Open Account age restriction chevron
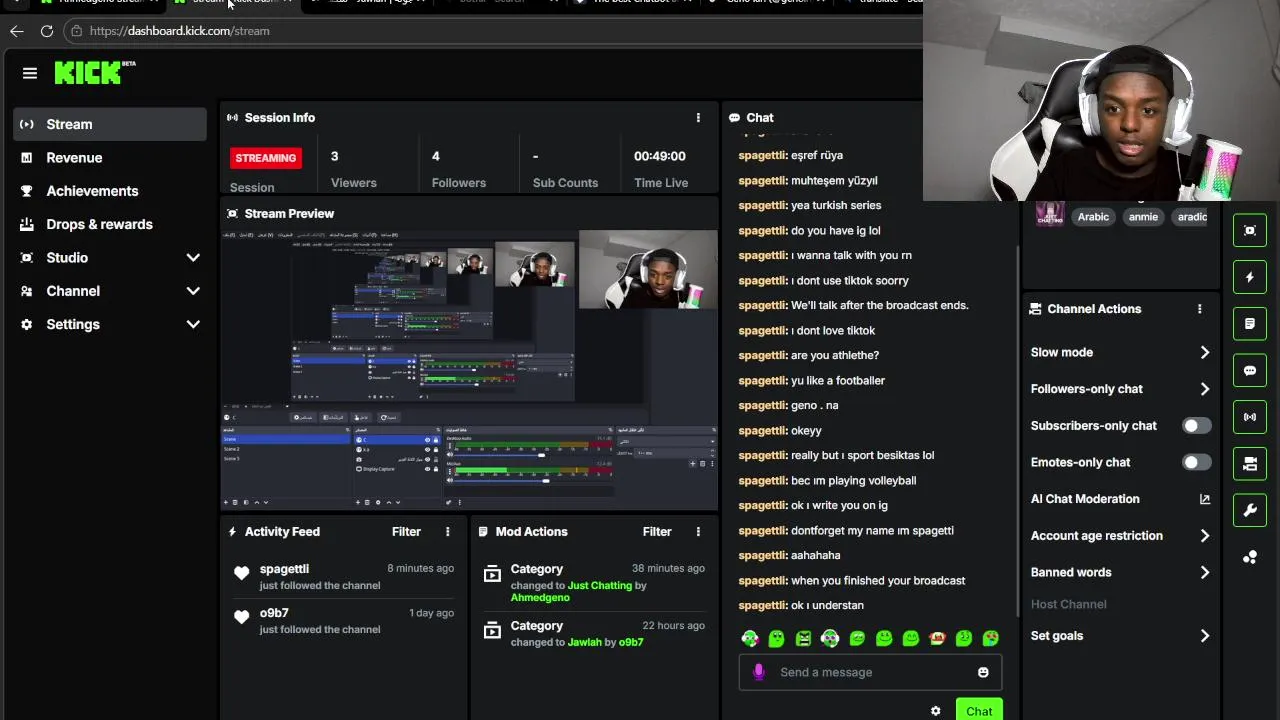1280x720 pixels. [x=1204, y=536]
